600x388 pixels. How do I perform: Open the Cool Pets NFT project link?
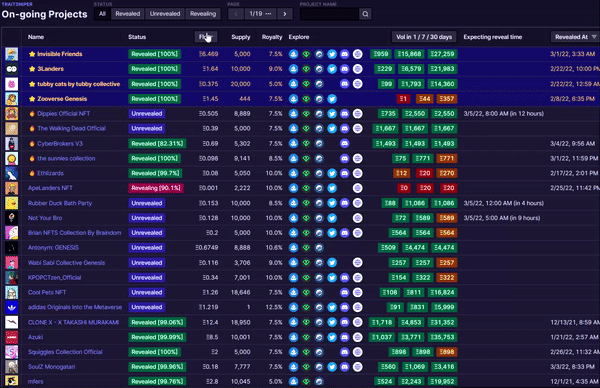pyautogui.click(x=47, y=292)
